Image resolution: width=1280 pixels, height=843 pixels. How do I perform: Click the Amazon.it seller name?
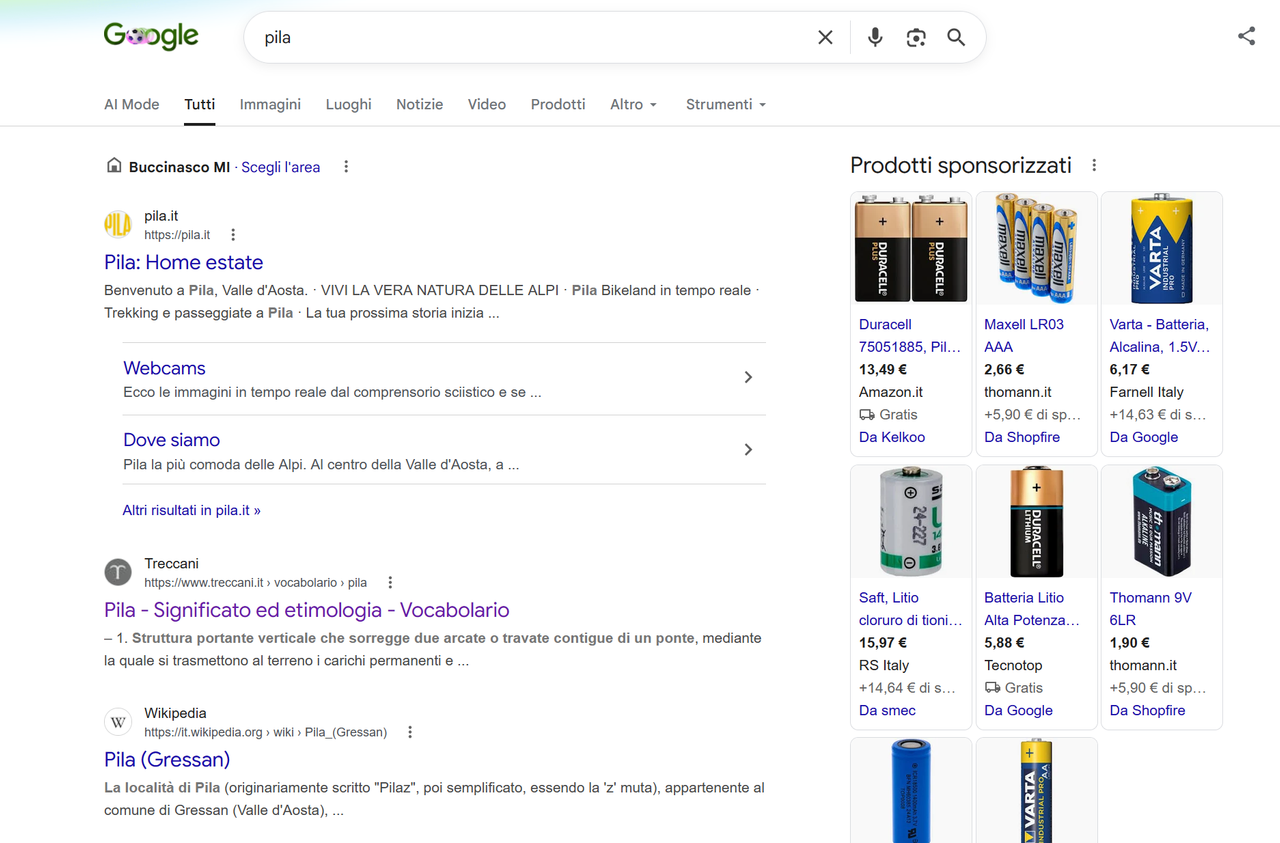[891, 392]
